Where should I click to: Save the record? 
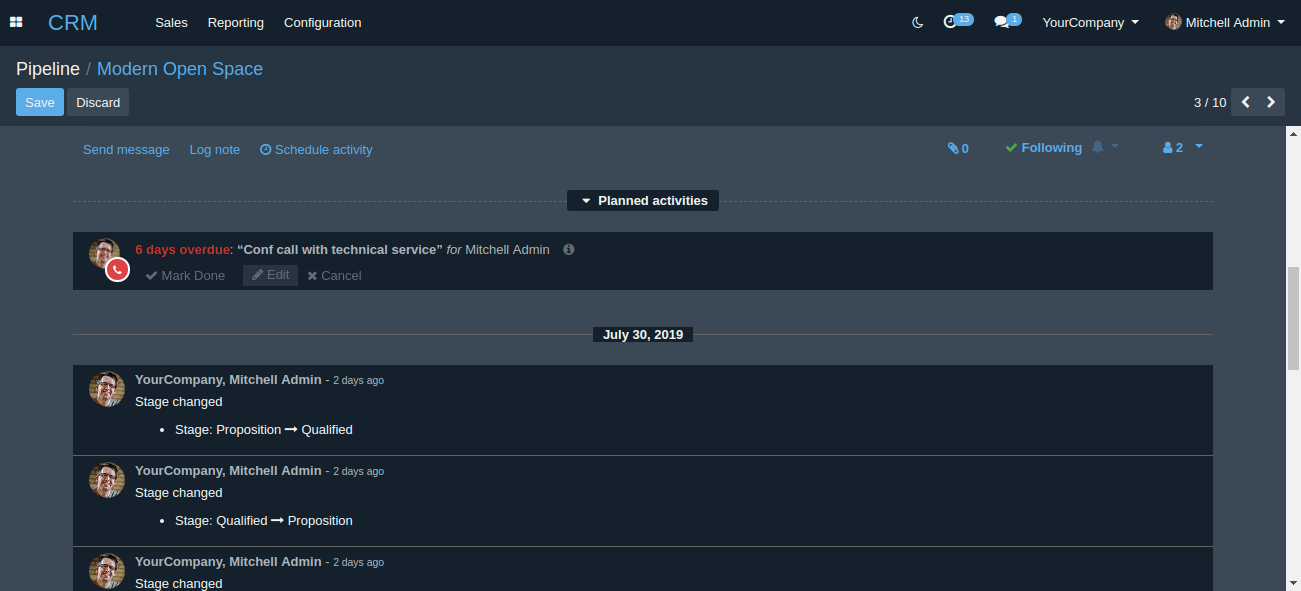click(40, 102)
